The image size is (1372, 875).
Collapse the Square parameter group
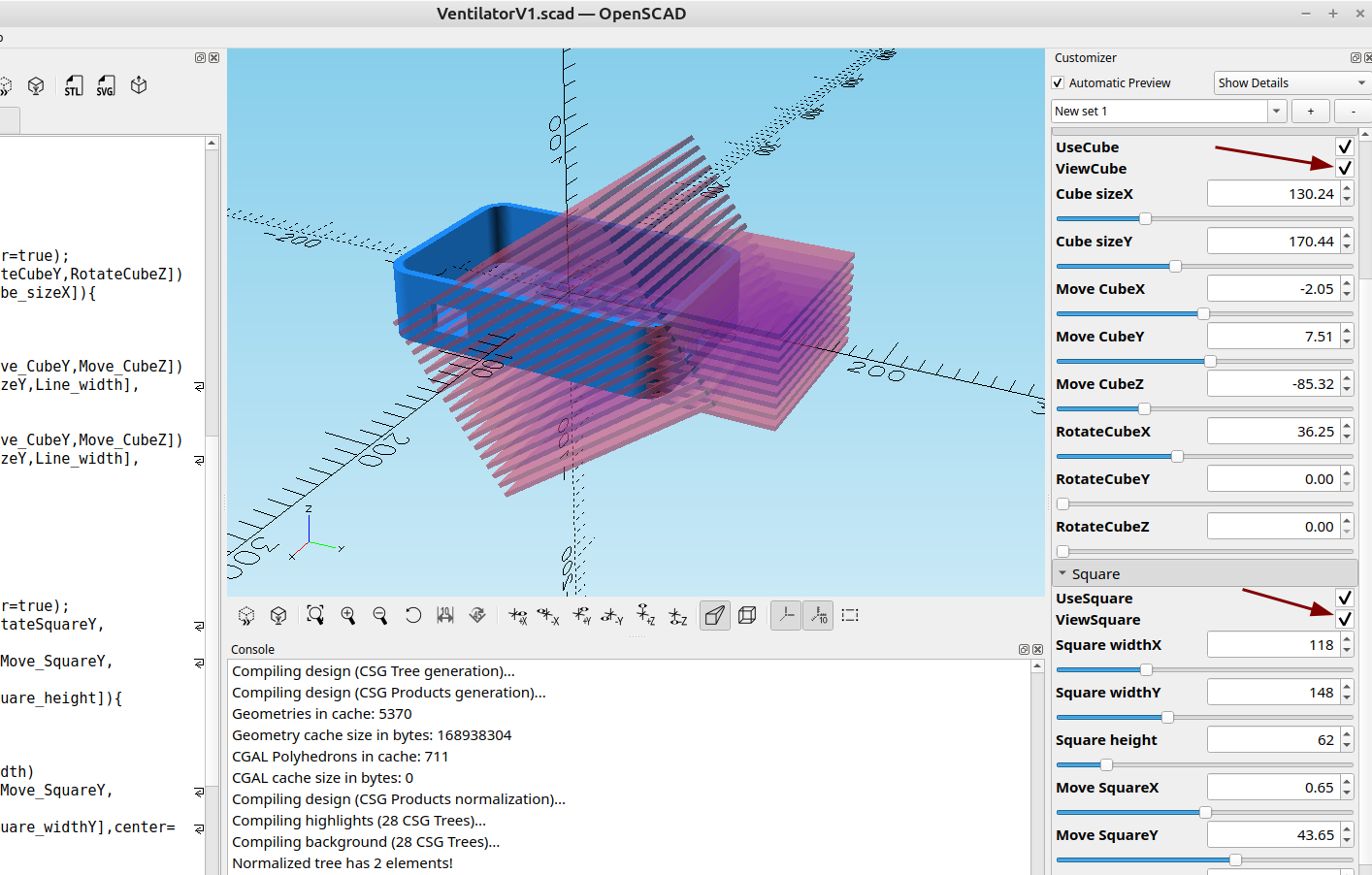(1062, 573)
